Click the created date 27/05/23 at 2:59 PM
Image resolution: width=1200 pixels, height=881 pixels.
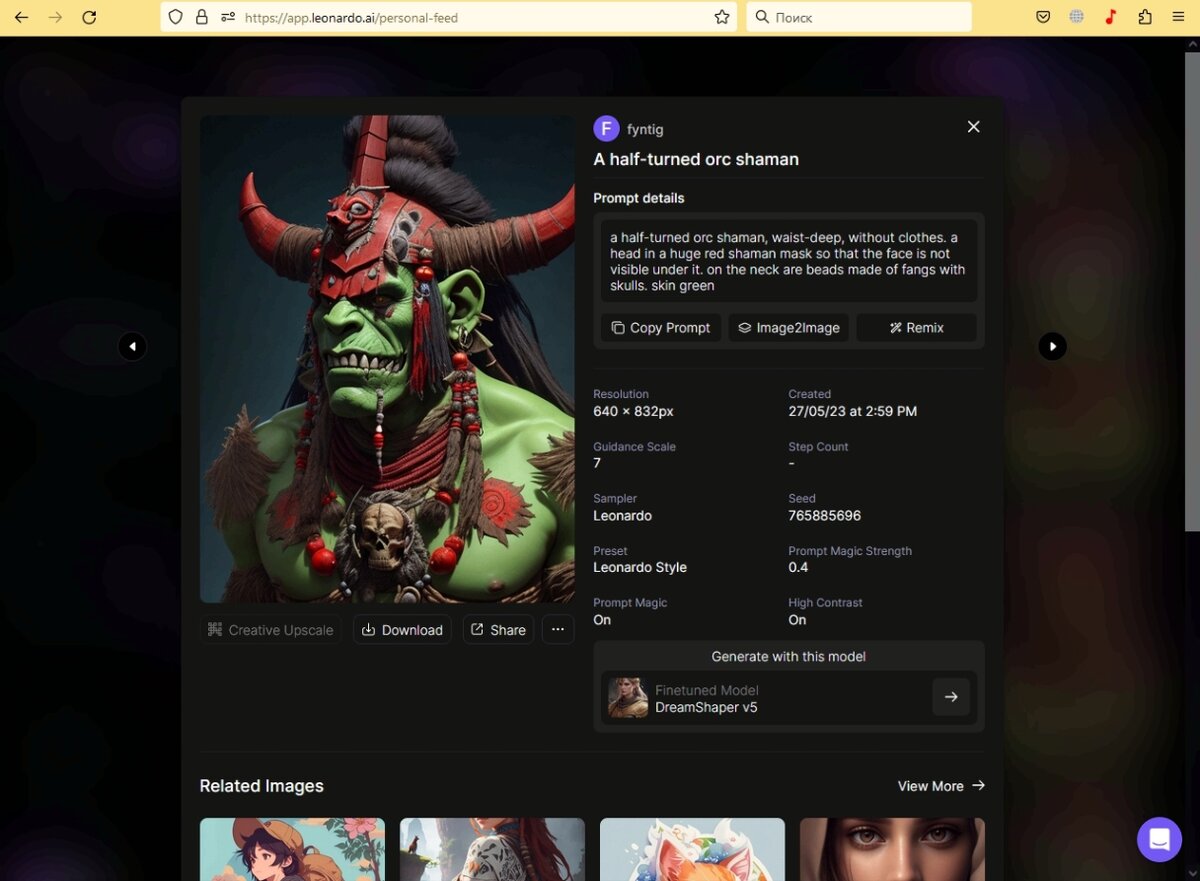tap(852, 411)
